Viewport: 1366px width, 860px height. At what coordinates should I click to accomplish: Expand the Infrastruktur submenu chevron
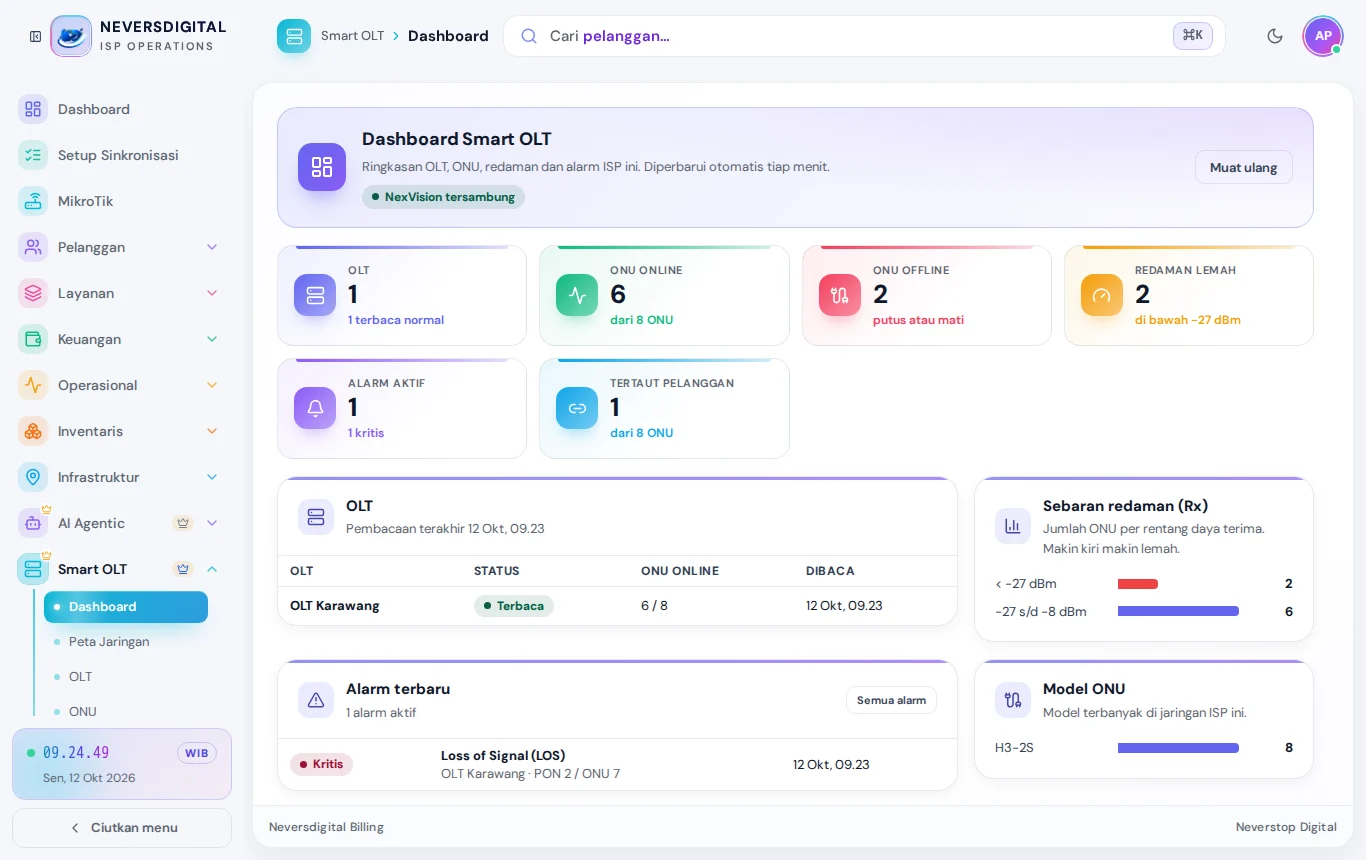pyautogui.click(x=212, y=477)
